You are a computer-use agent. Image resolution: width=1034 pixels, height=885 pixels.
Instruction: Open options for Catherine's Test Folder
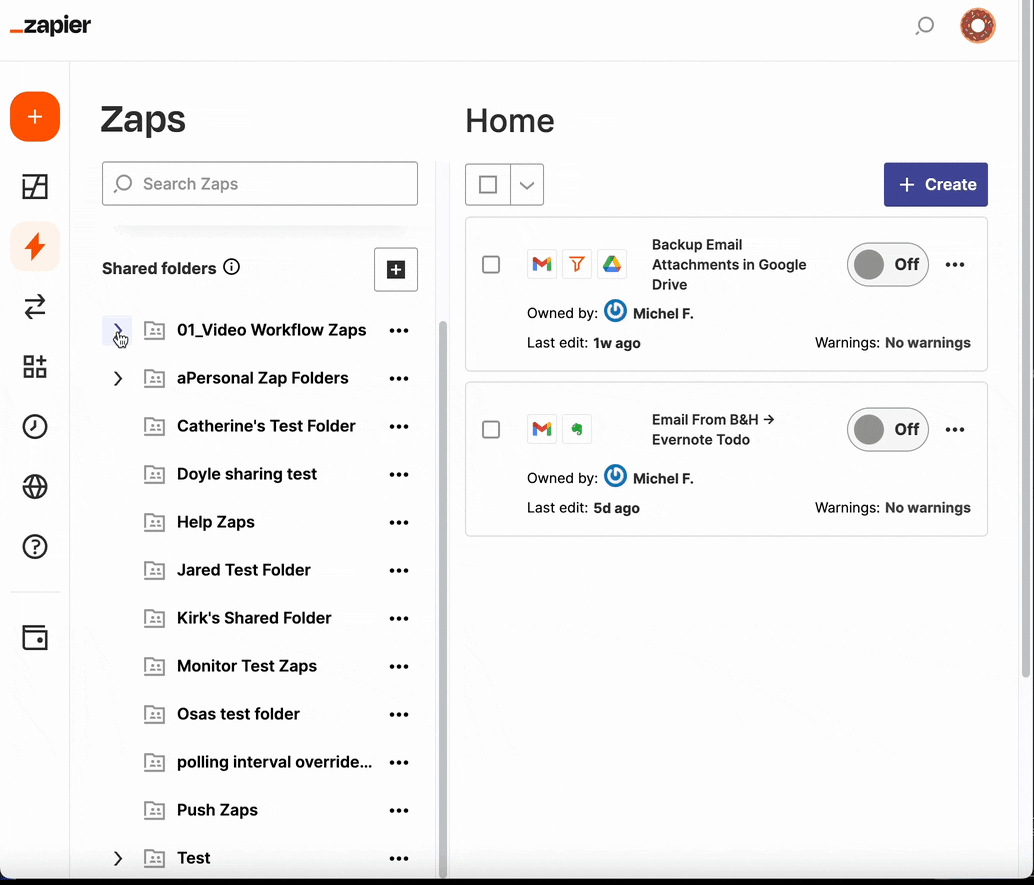click(x=399, y=427)
